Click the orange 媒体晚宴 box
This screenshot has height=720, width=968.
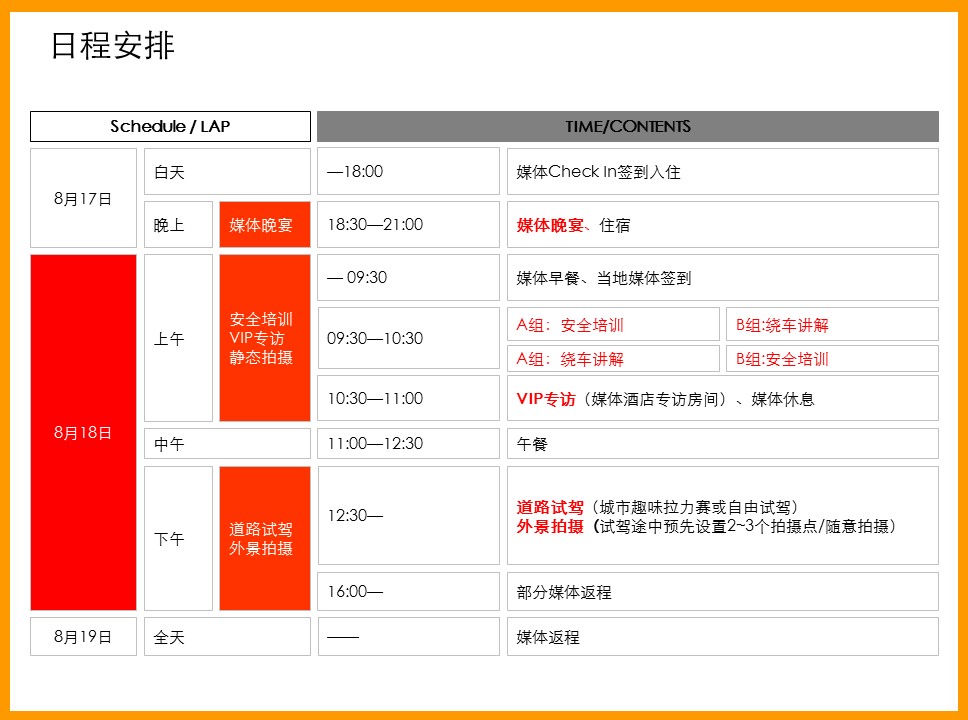click(264, 225)
